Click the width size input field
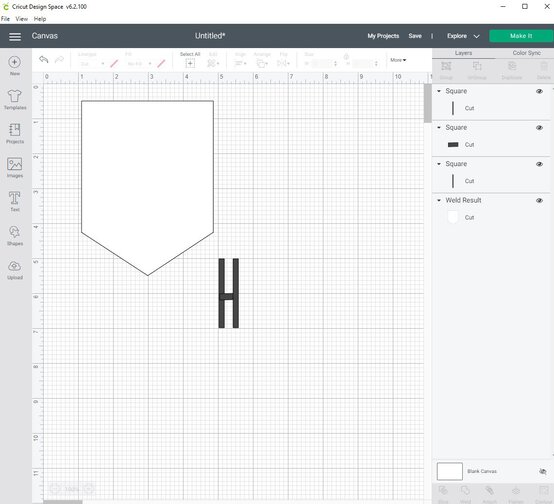This screenshot has width=554, height=504. coord(322,64)
